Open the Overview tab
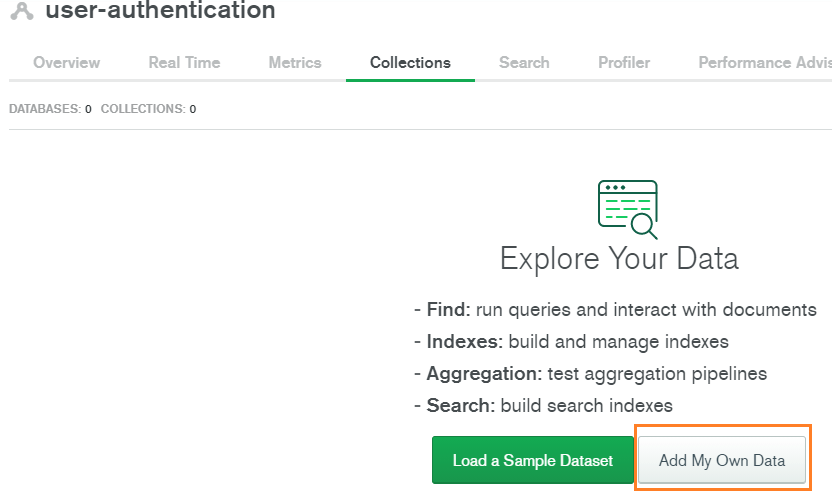Viewport: 832px width, 493px height. 67,62
